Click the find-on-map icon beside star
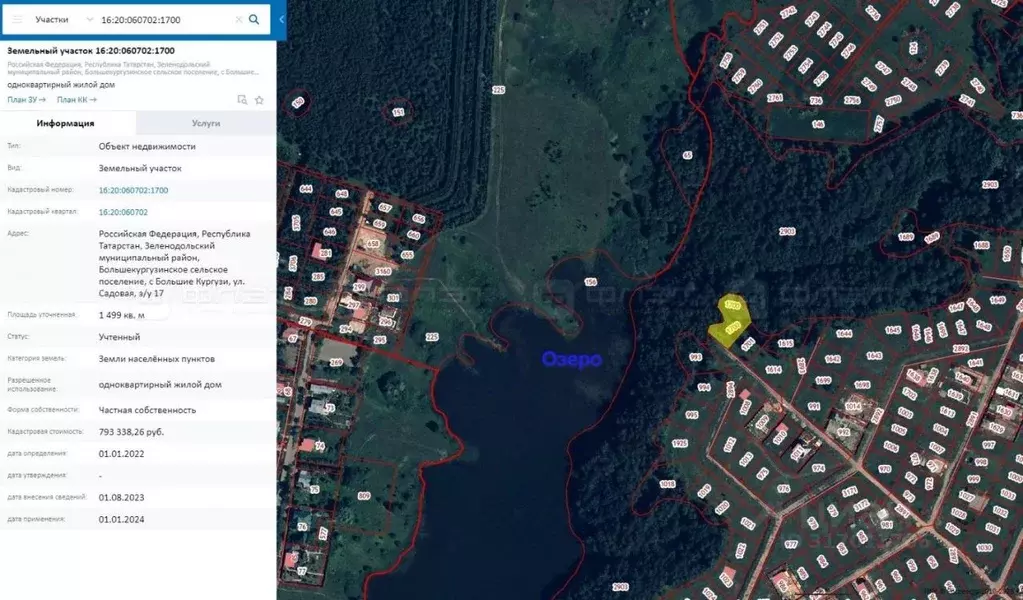 [242, 100]
